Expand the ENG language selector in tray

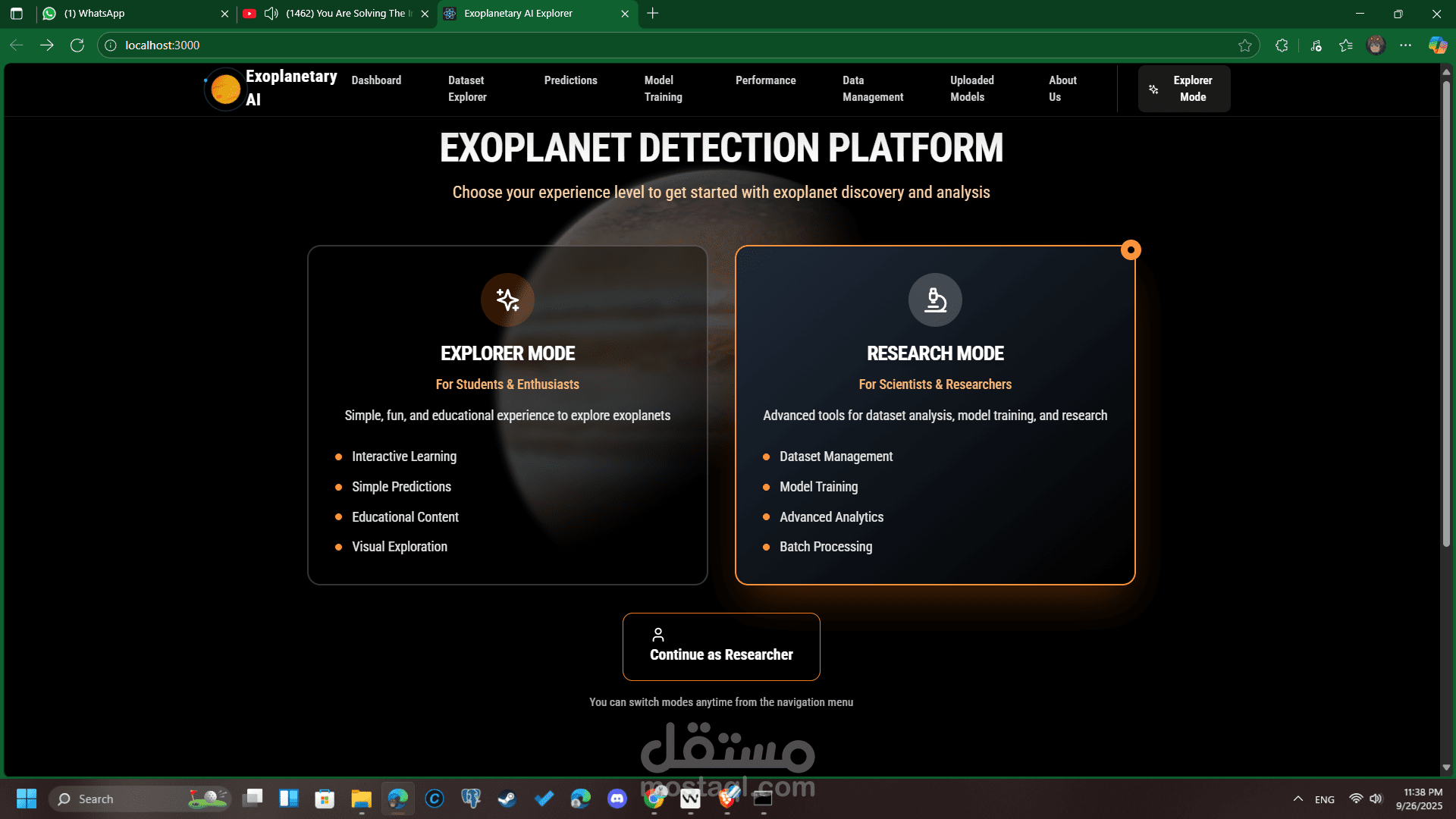[x=1324, y=799]
